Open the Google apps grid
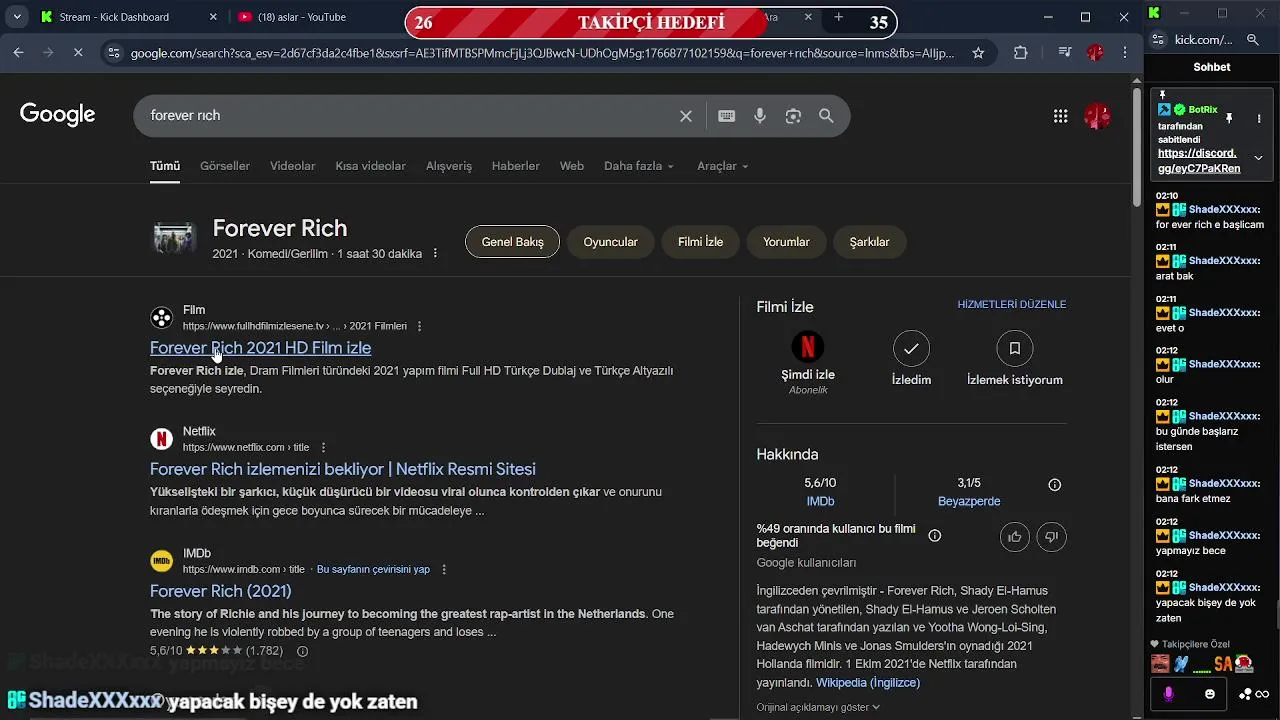The height and width of the screenshot is (720, 1280). pos(1061,116)
